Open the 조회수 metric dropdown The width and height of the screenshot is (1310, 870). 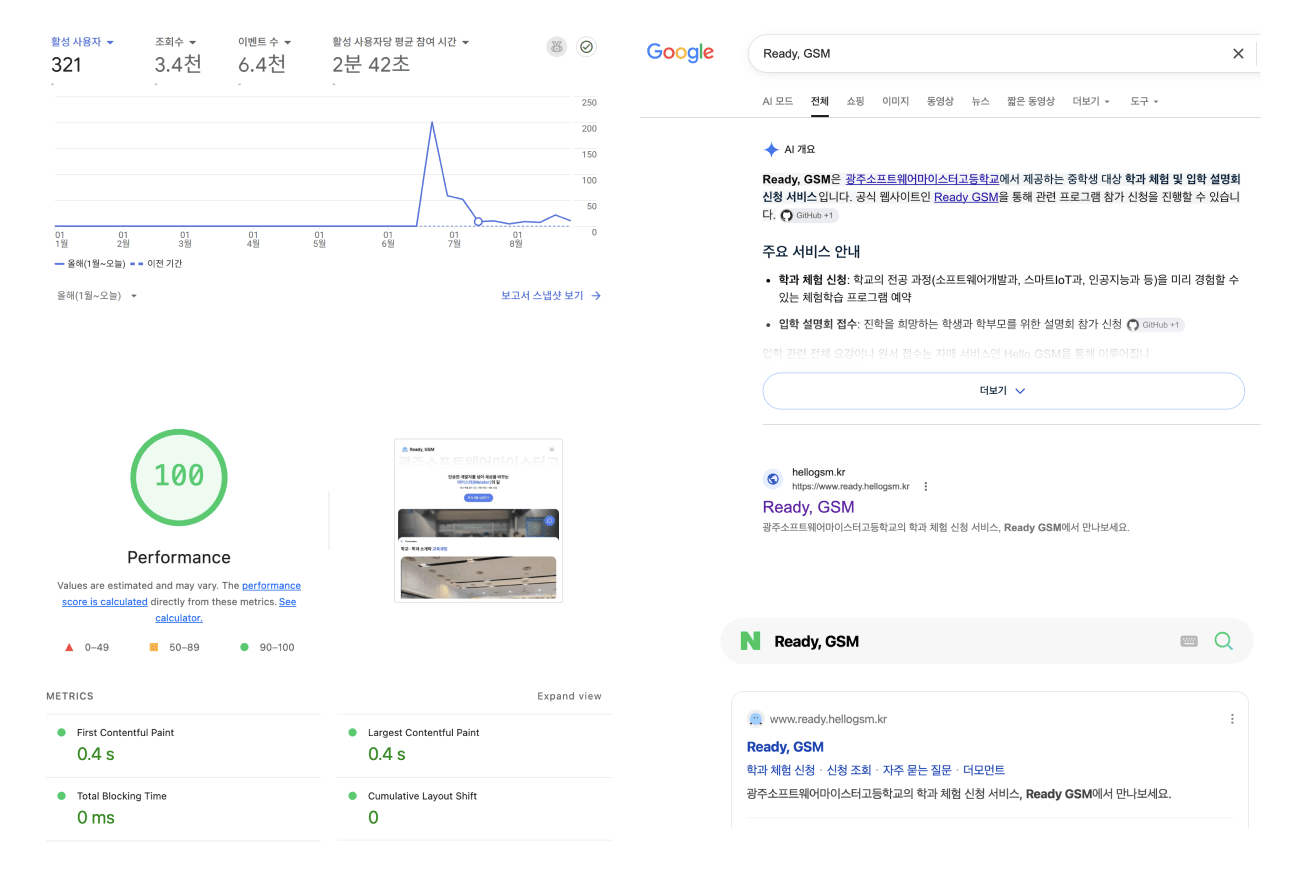click(175, 42)
